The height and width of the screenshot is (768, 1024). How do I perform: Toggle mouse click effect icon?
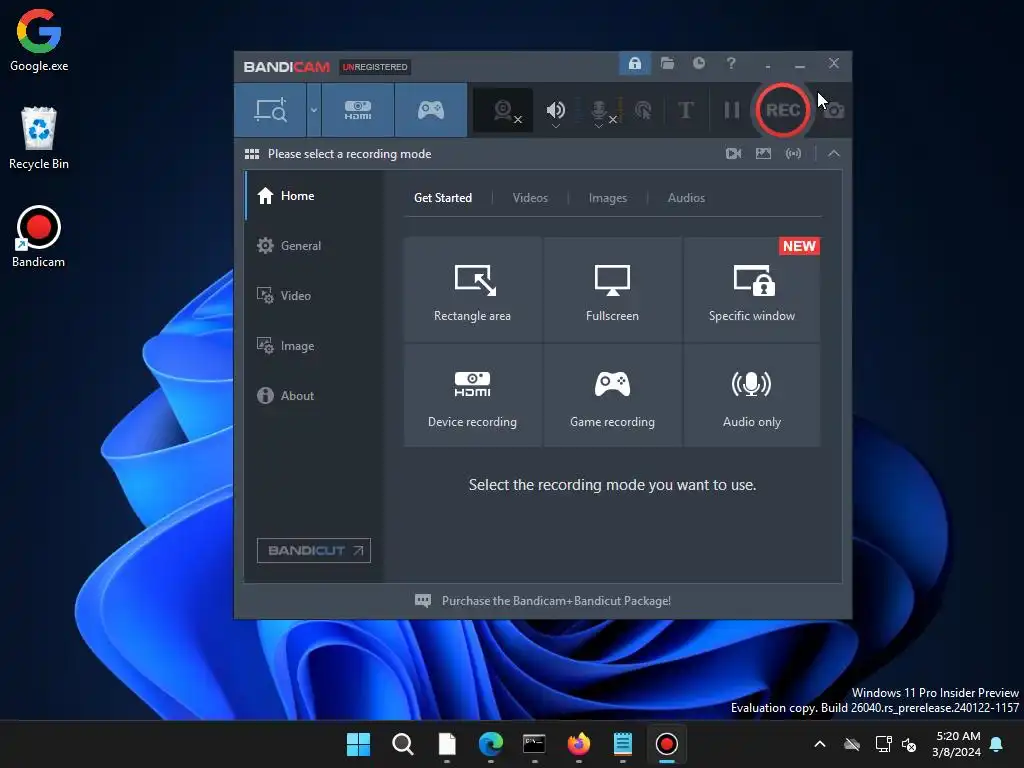643,110
